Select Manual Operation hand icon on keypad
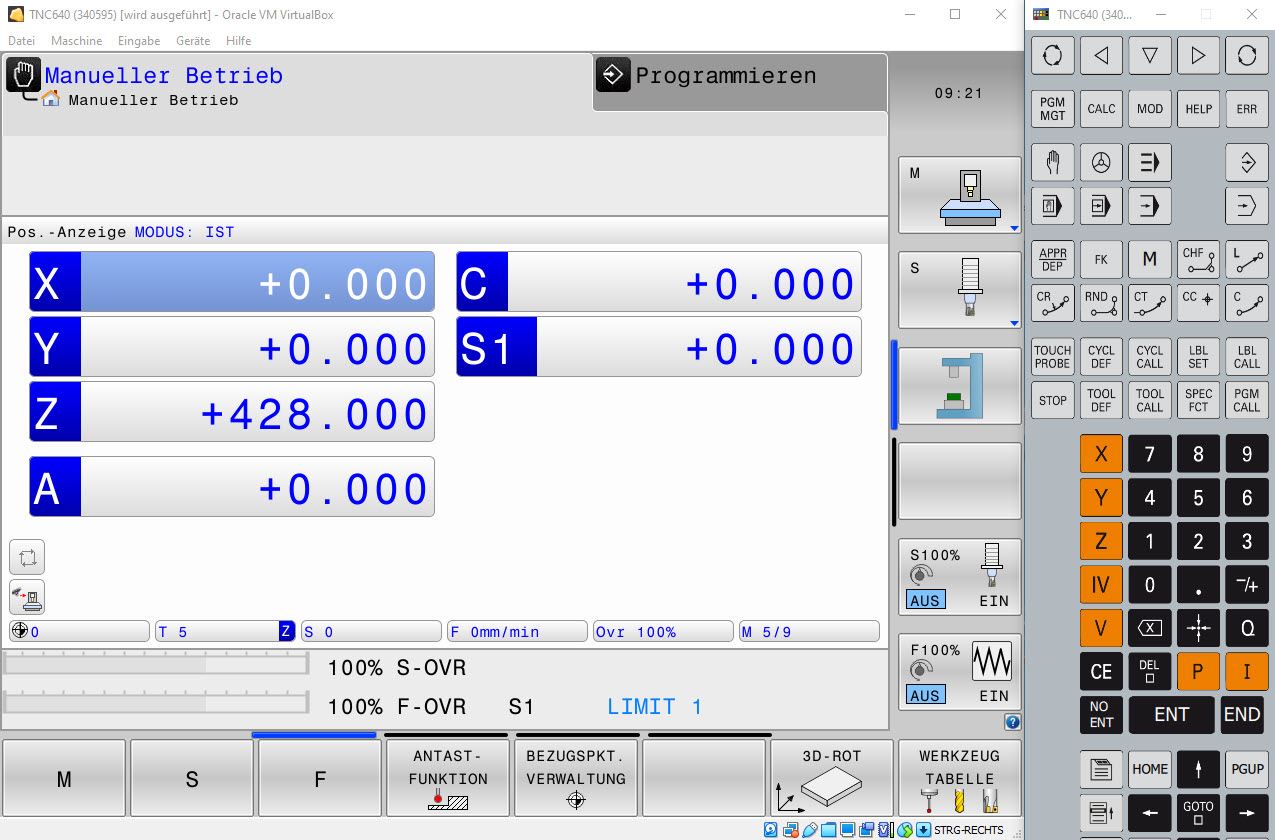The width and height of the screenshot is (1275, 840). coord(1052,162)
